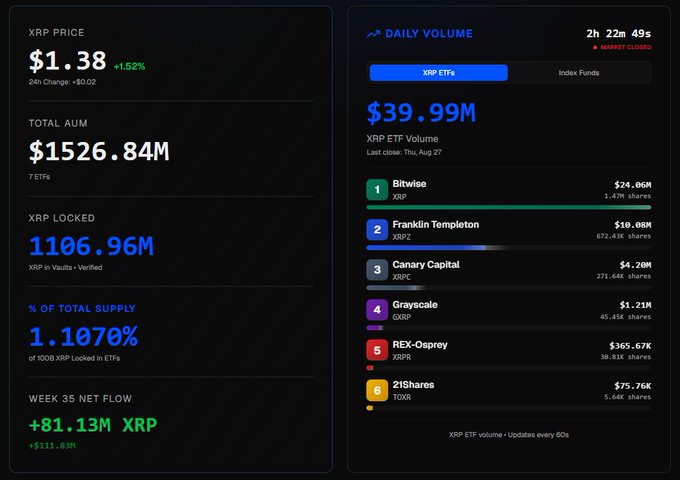Click the $1.21M Grayscale volume value
The width and height of the screenshot is (680, 480).
coord(635,305)
